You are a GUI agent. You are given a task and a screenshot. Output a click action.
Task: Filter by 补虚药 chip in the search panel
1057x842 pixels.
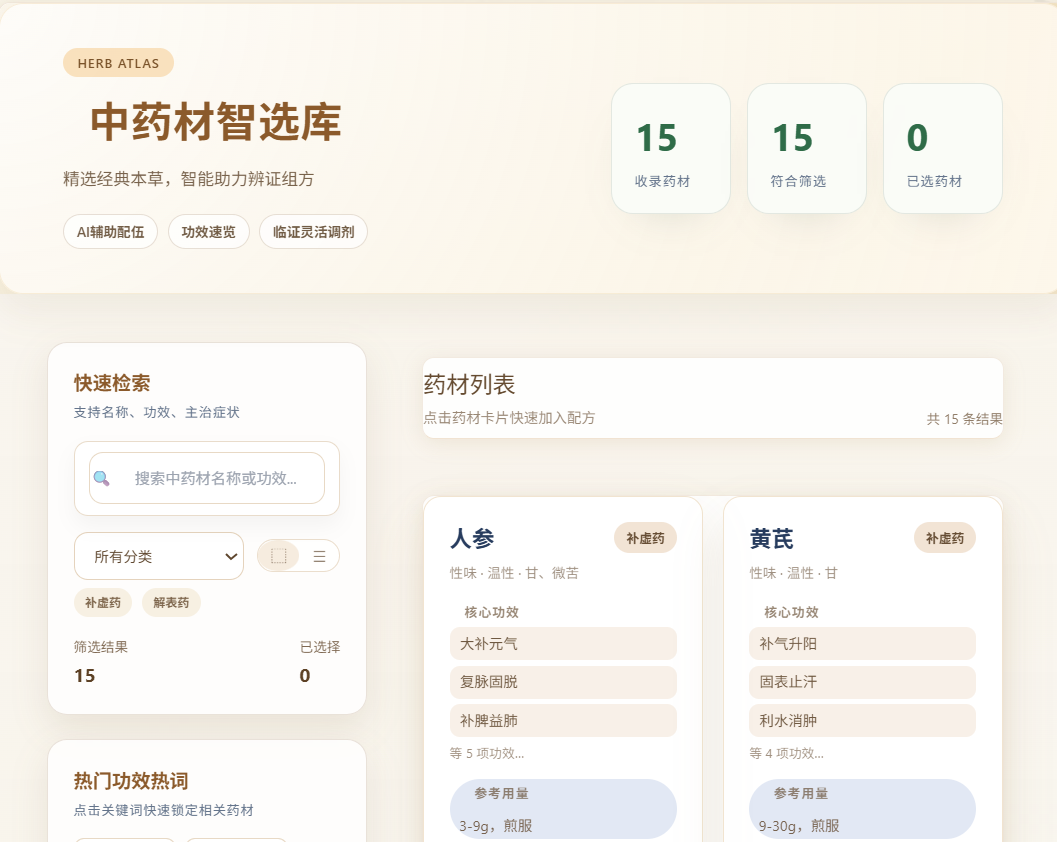click(103, 603)
